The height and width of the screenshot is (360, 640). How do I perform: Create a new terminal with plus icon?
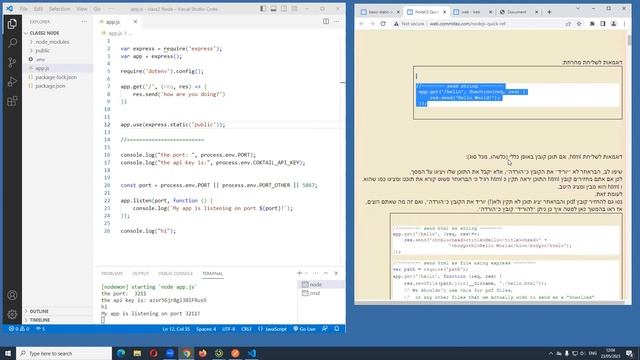(x=300, y=273)
